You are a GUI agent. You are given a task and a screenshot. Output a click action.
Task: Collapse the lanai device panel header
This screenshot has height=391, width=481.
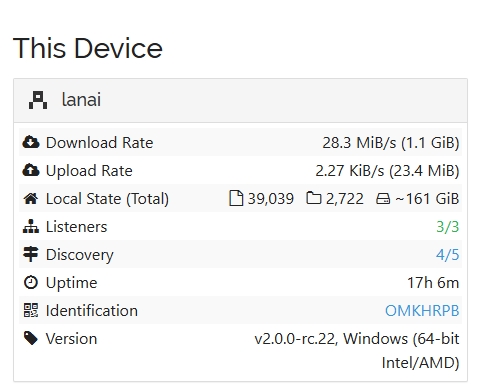point(240,100)
